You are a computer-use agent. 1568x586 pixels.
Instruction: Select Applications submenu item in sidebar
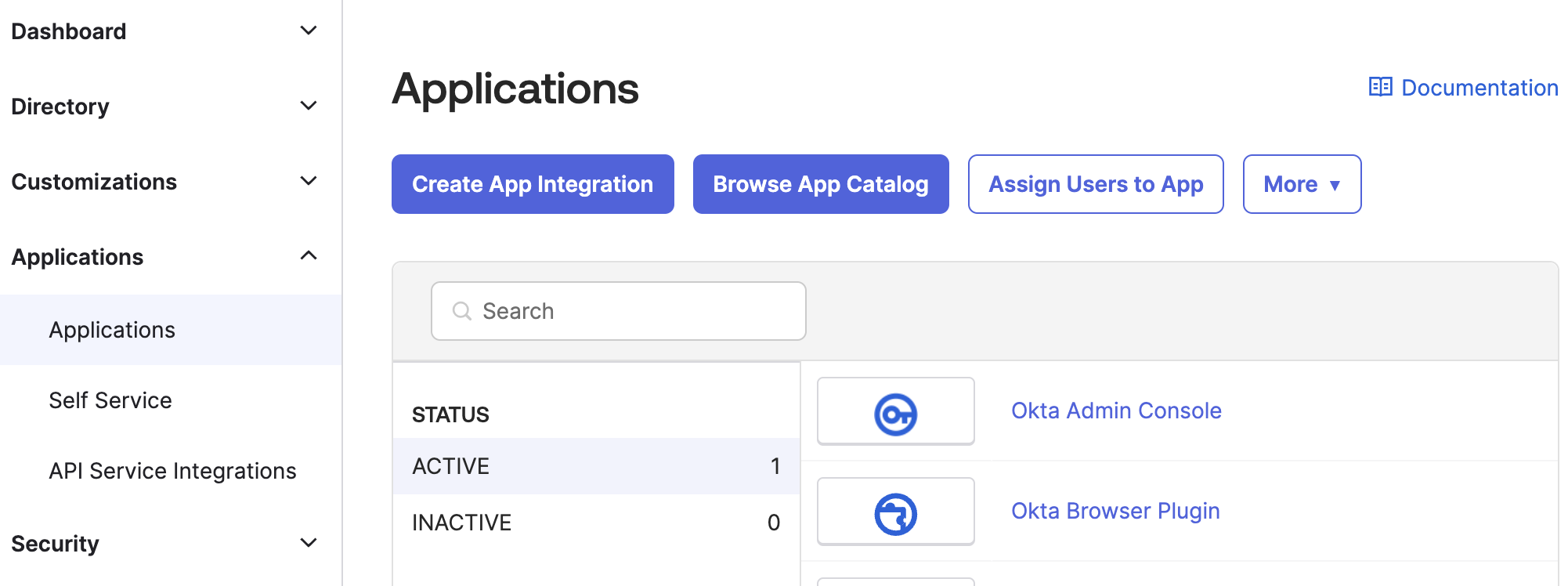pyautogui.click(x=171, y=330)
